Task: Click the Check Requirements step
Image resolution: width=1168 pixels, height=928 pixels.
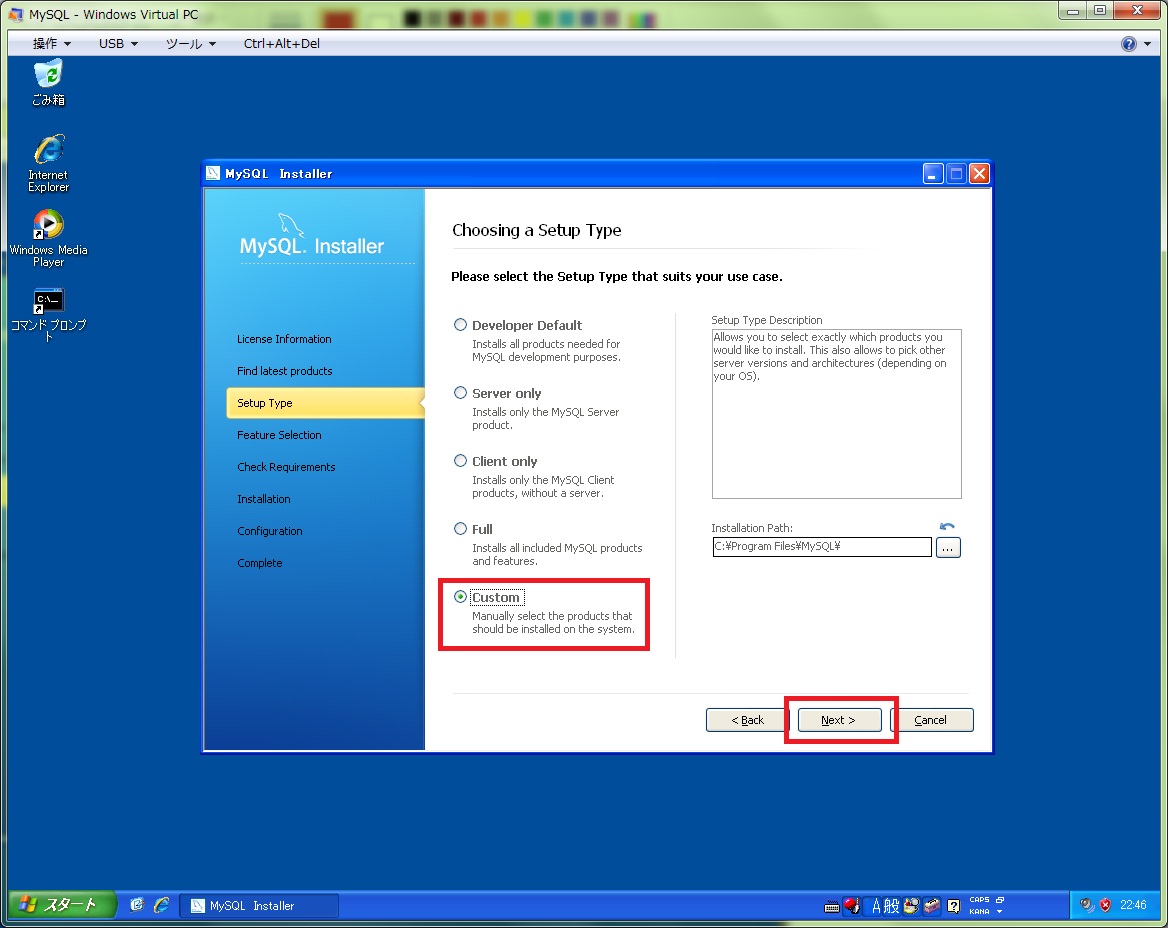Action: click(286, 467)
